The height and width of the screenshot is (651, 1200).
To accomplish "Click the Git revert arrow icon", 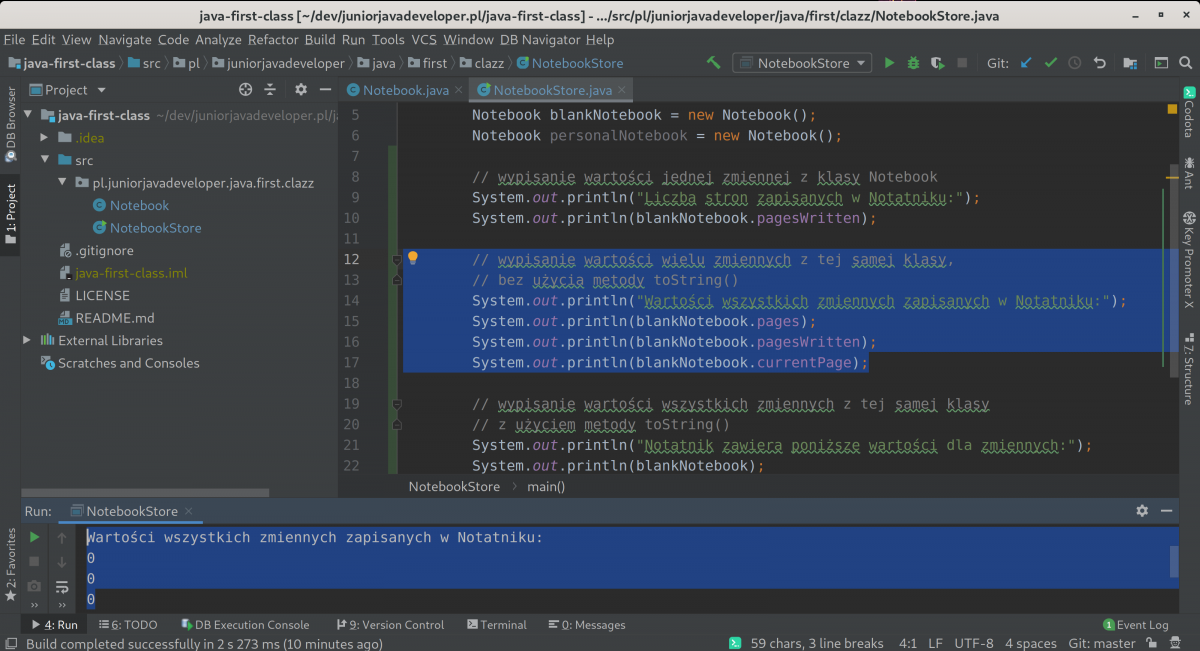I will coord(1099,63).
